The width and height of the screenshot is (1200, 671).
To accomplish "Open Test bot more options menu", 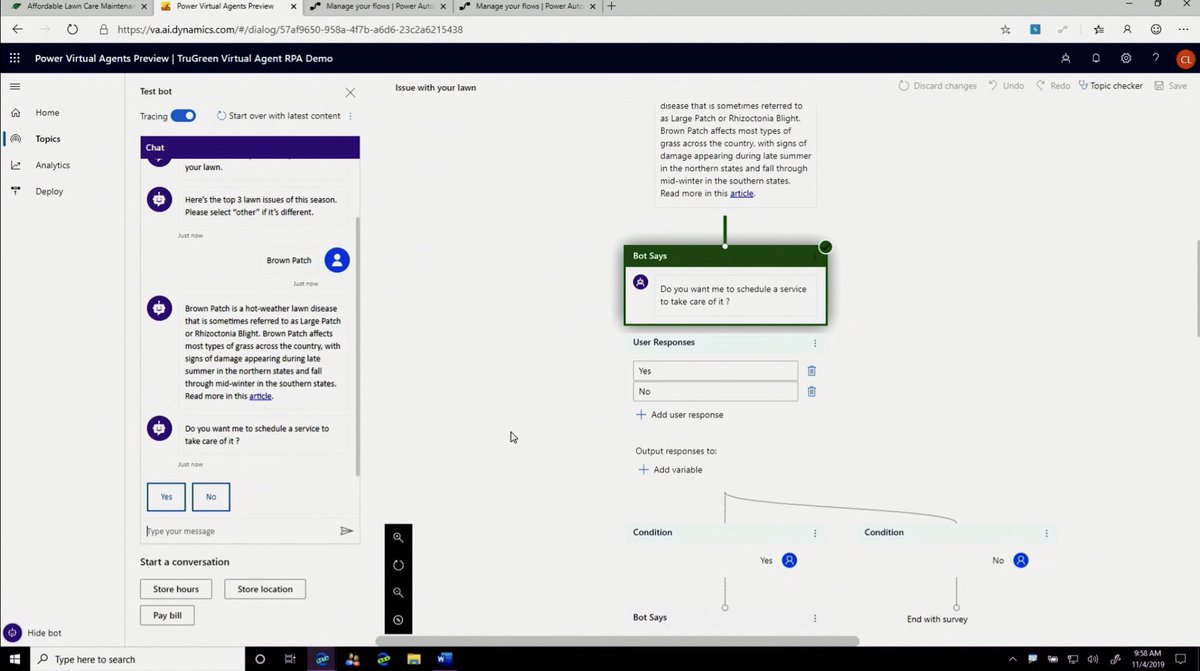I will coord(350,116).
